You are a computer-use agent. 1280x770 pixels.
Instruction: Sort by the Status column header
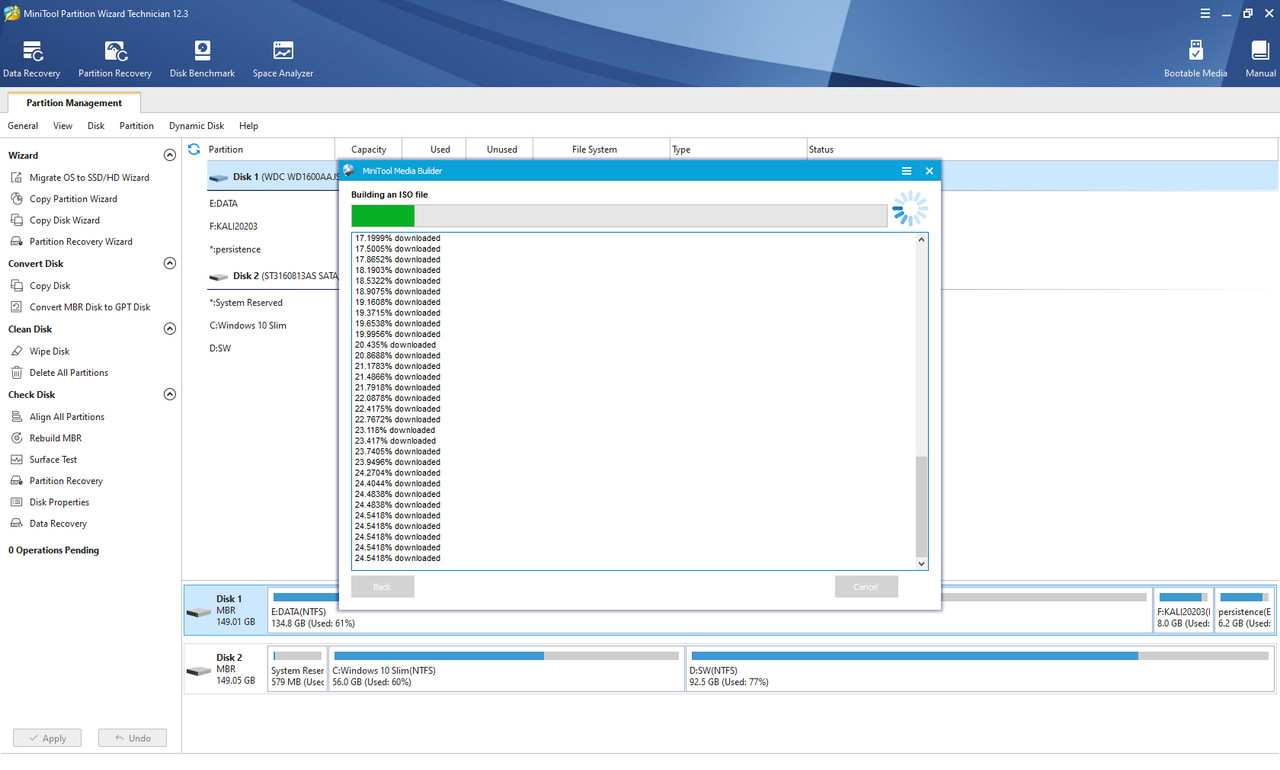pyautogui.click(x=1040, y=149)
